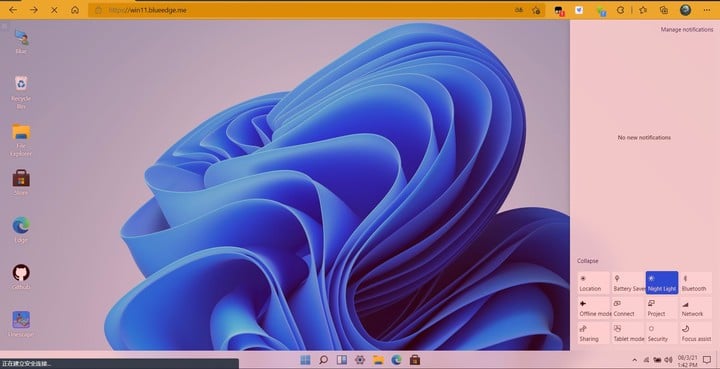Expand the system tray hidden icons chevron
Screen dimensions: 720x369
click(x=635, y=360)
